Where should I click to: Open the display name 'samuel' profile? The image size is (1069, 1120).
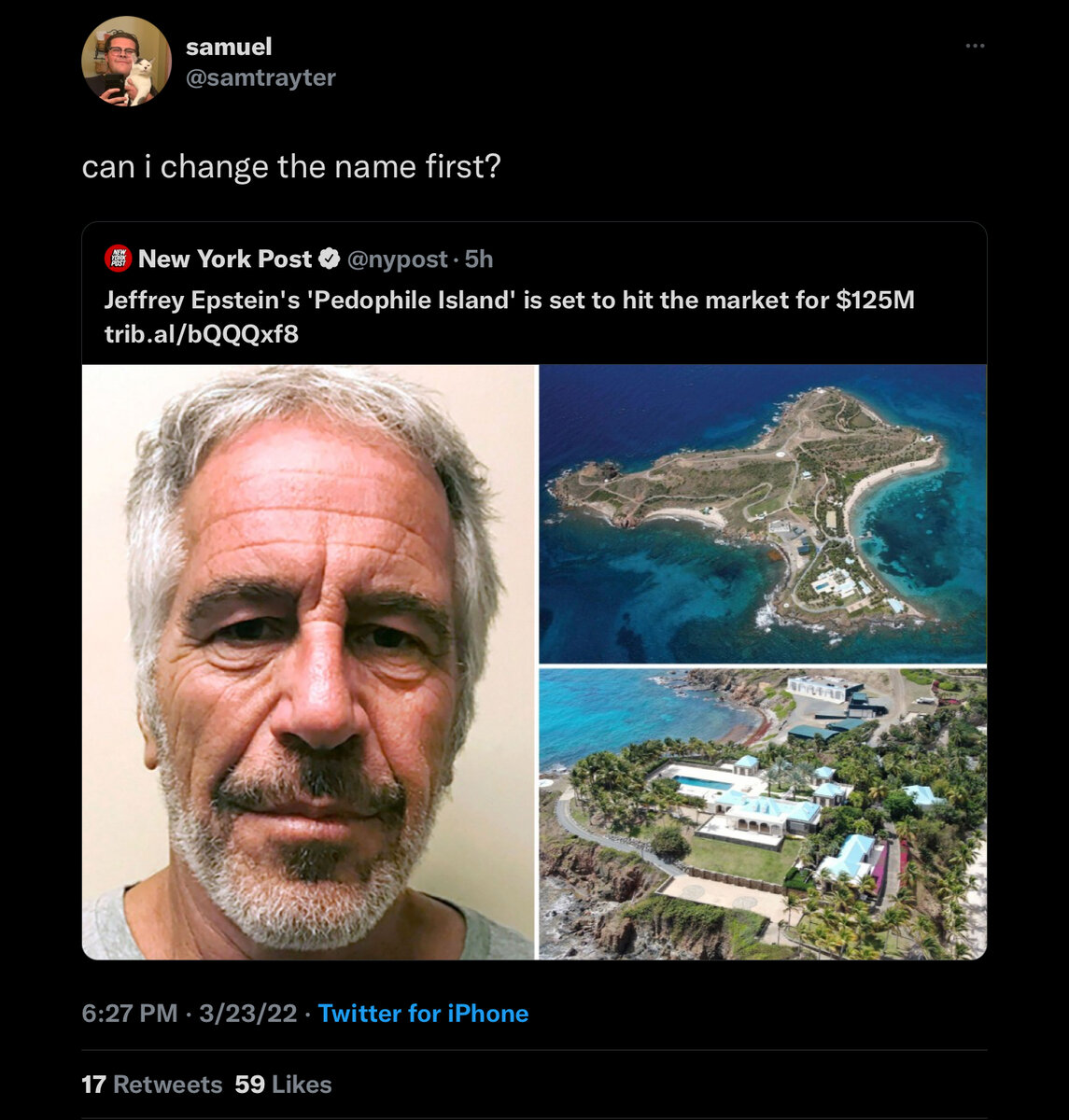(x=229, y=47)
